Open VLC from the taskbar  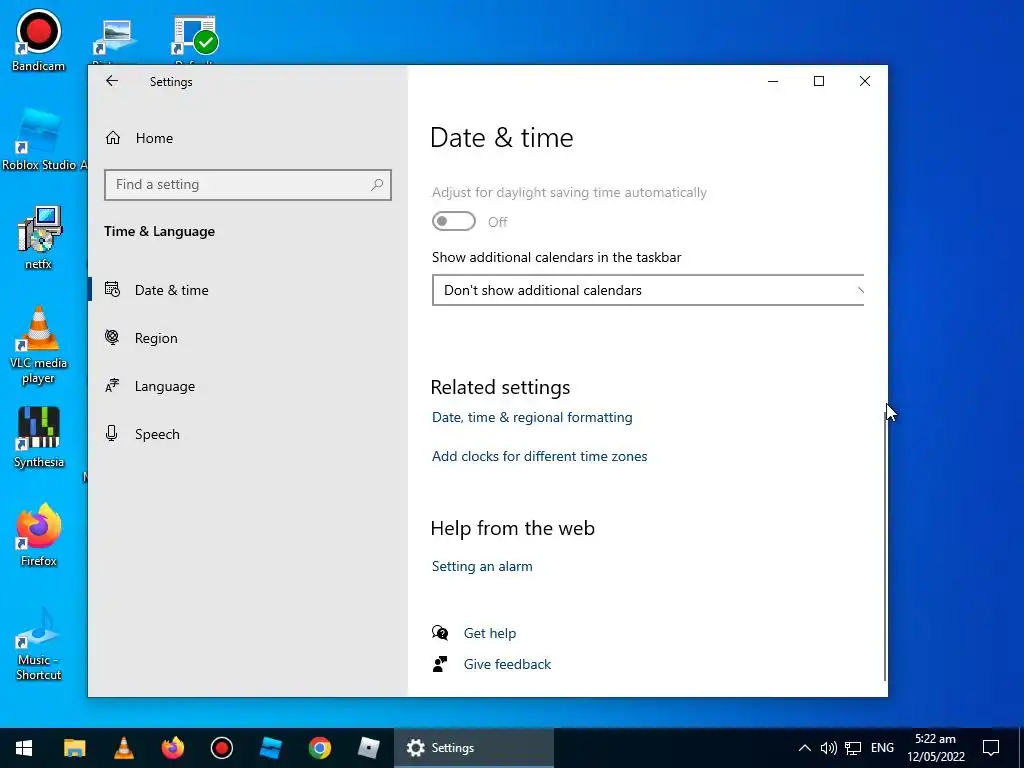(x=123, y=748)
